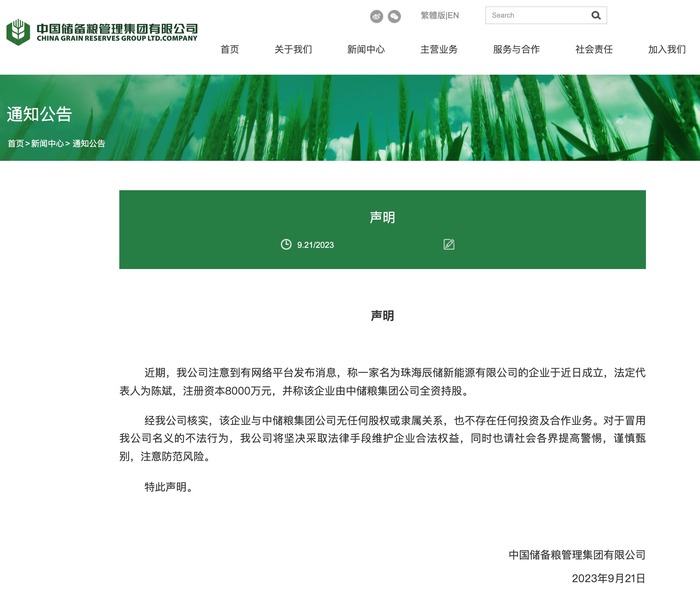The width and height of the screenshot is (700, 608).
Task: Click the paragraph starting with 近期，我公司注意到
Action: point(382,382)
